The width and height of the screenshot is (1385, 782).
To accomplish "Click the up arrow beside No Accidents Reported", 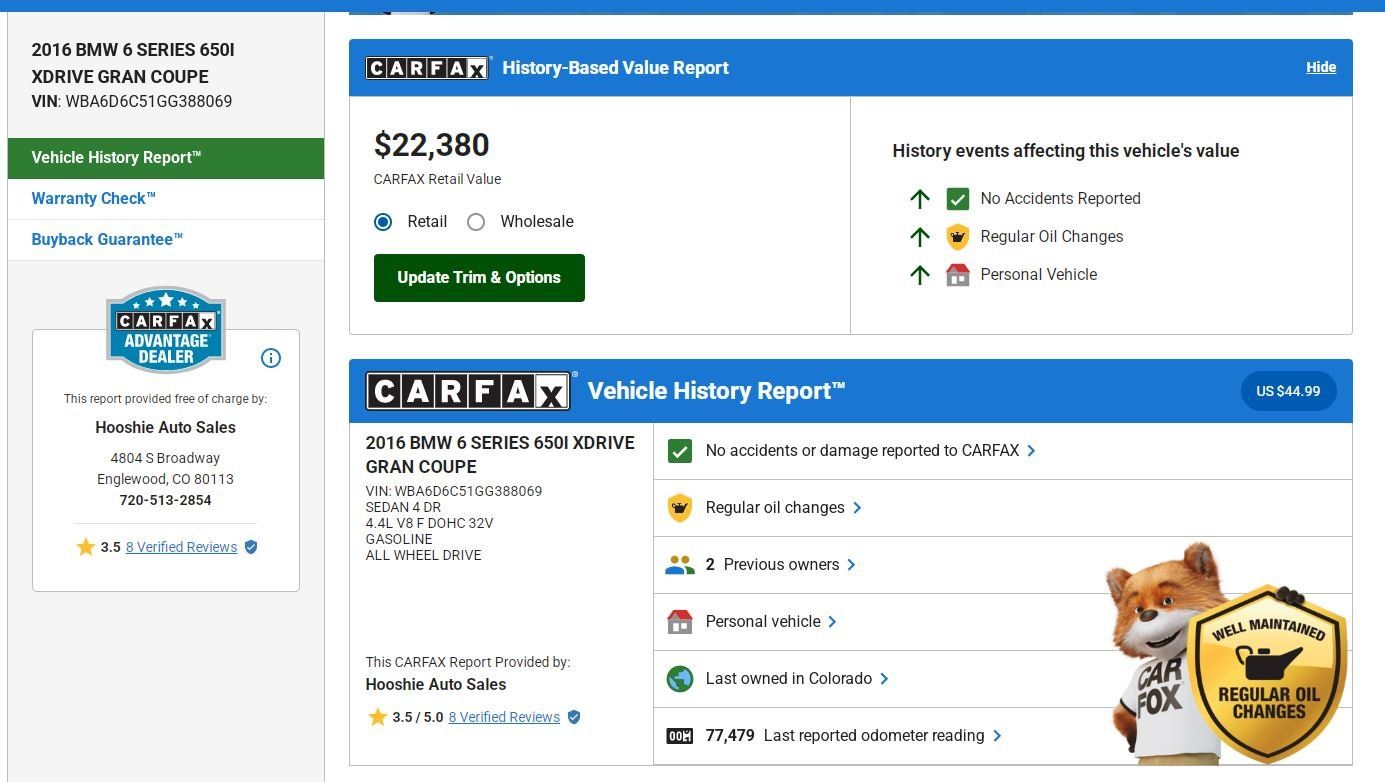I will 920,199.
